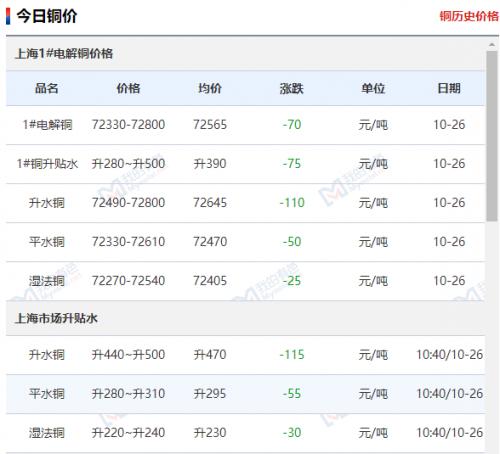
Task: Click the -30 change value
Action: [292, 433]
